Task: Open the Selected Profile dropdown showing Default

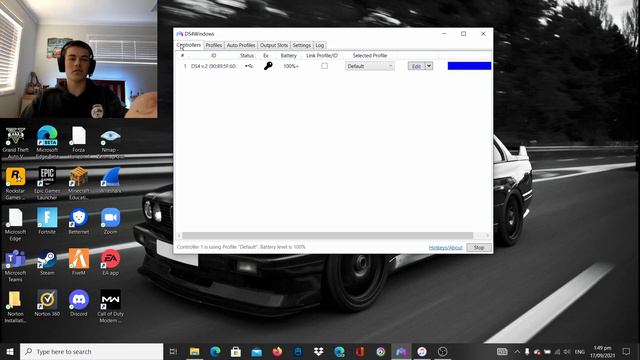Action: tap(370, 66)
